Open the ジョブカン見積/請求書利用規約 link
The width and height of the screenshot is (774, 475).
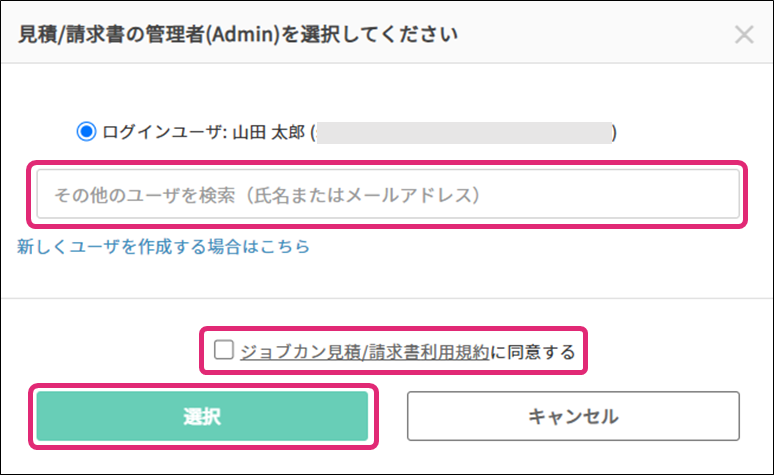coord(365,351)
